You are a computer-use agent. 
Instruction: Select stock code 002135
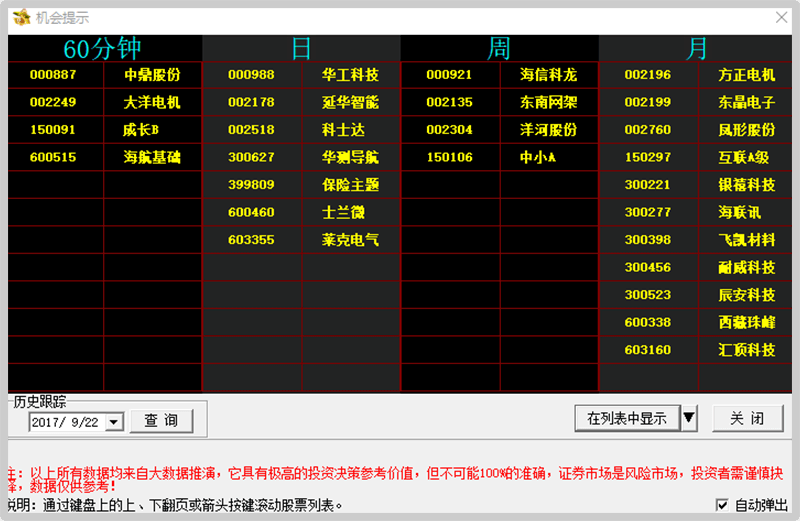click(449, 103)
